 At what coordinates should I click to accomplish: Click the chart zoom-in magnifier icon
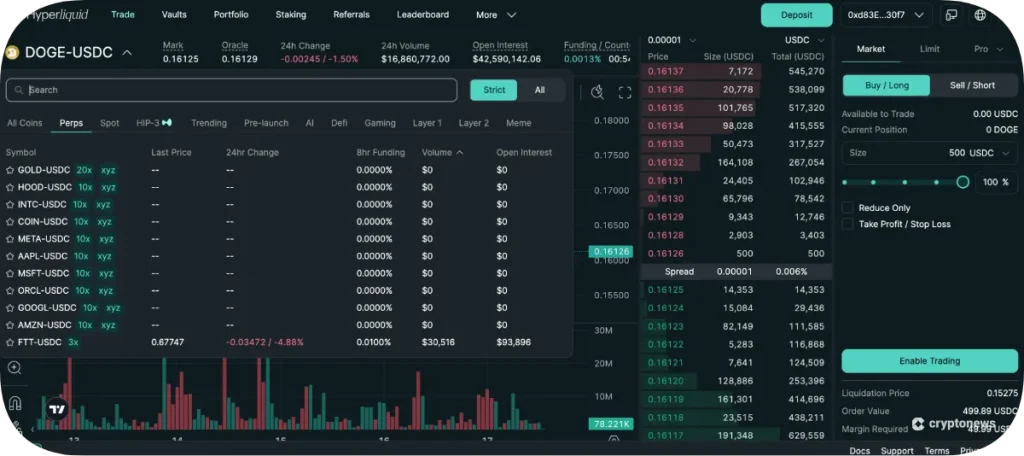(x=15, y=368)
